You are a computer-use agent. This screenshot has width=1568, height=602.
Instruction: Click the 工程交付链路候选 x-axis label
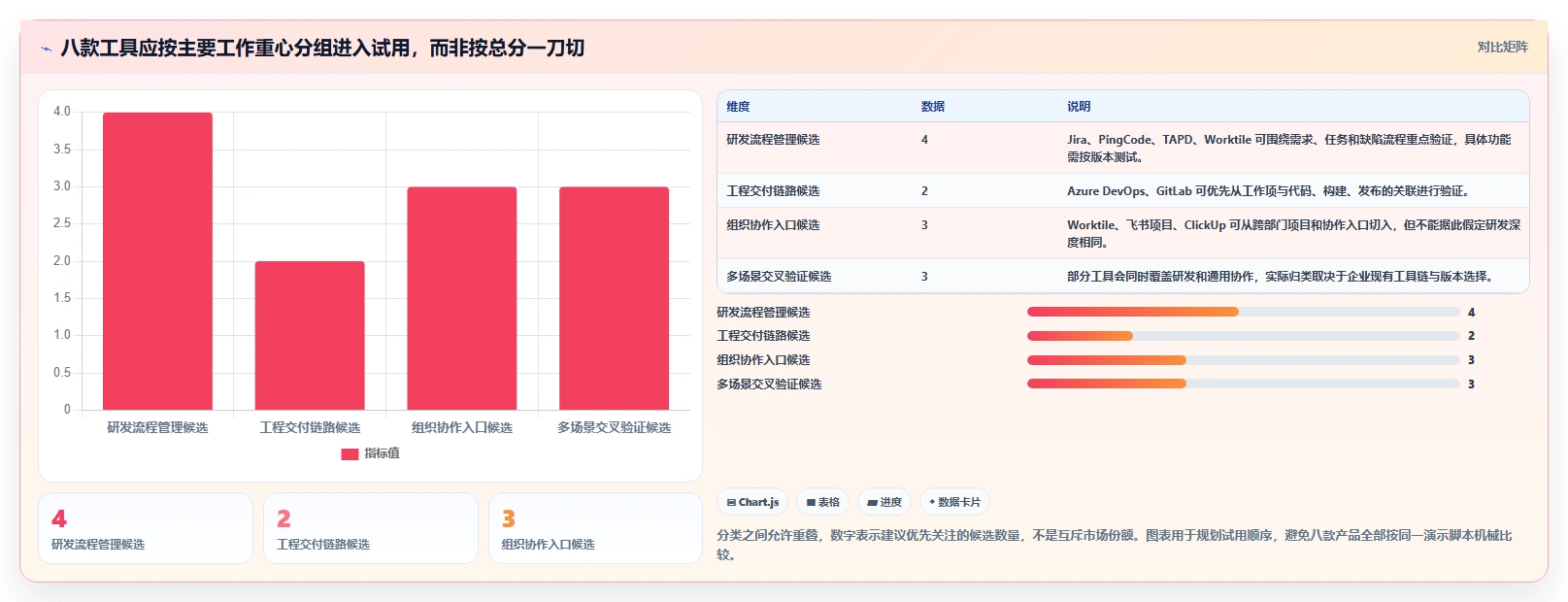click(x=310, y=427)
